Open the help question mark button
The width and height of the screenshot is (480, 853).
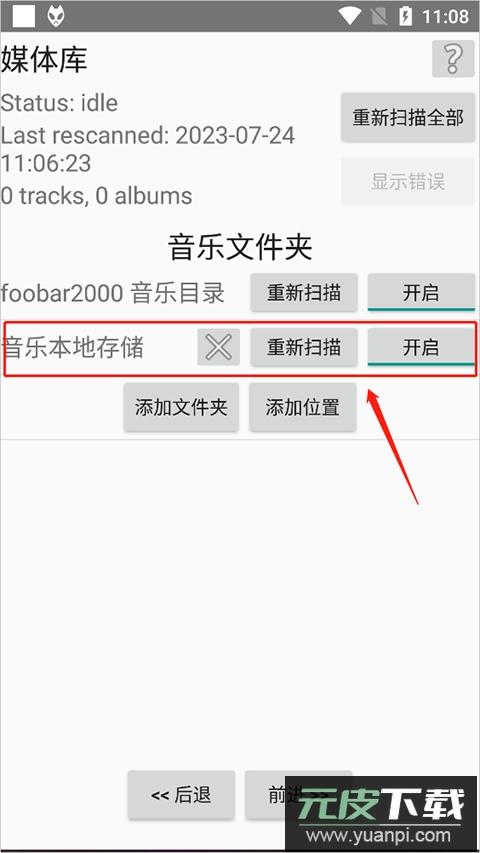(453, 58)
